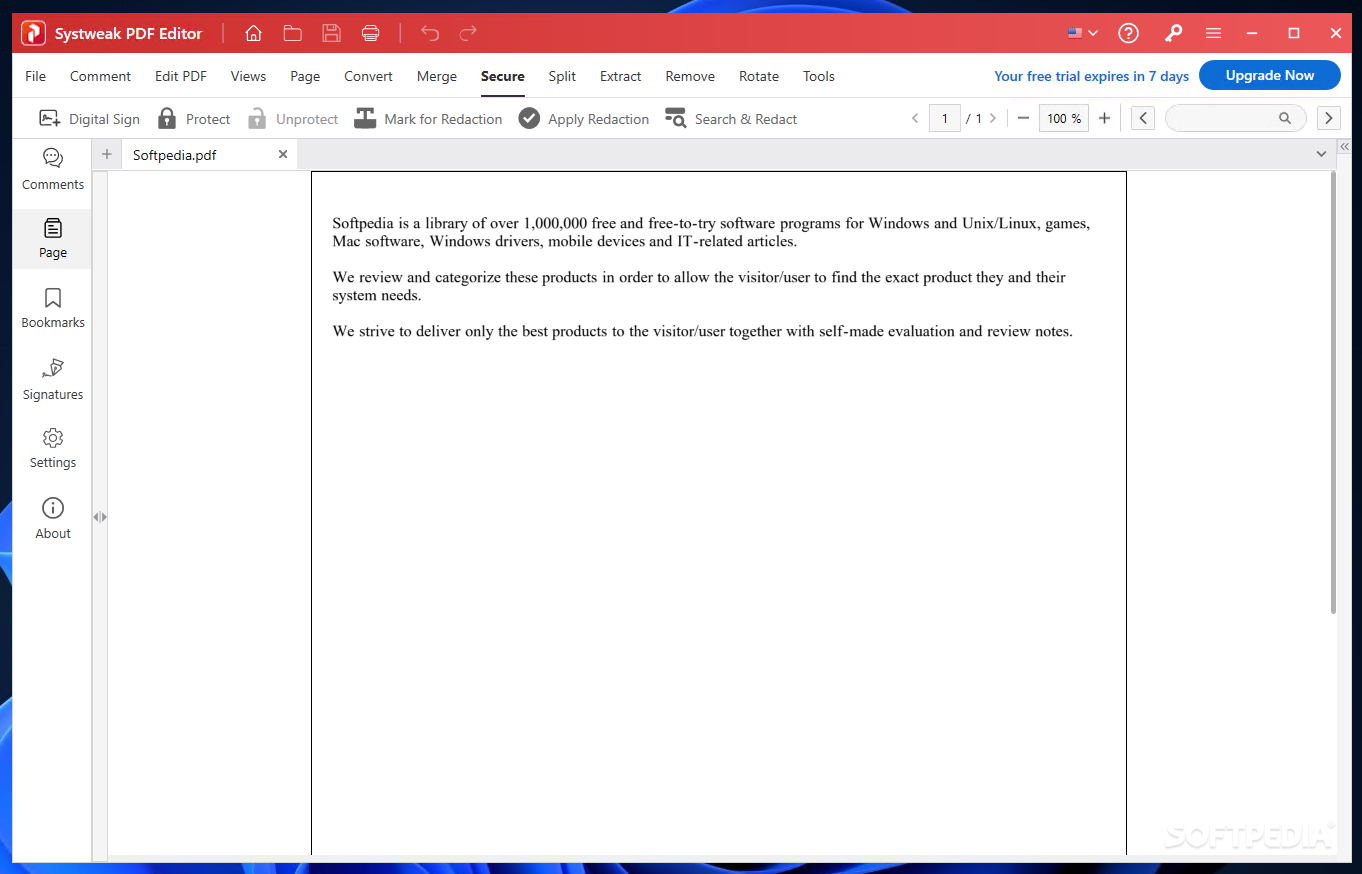Jump to next search result

1328,118
